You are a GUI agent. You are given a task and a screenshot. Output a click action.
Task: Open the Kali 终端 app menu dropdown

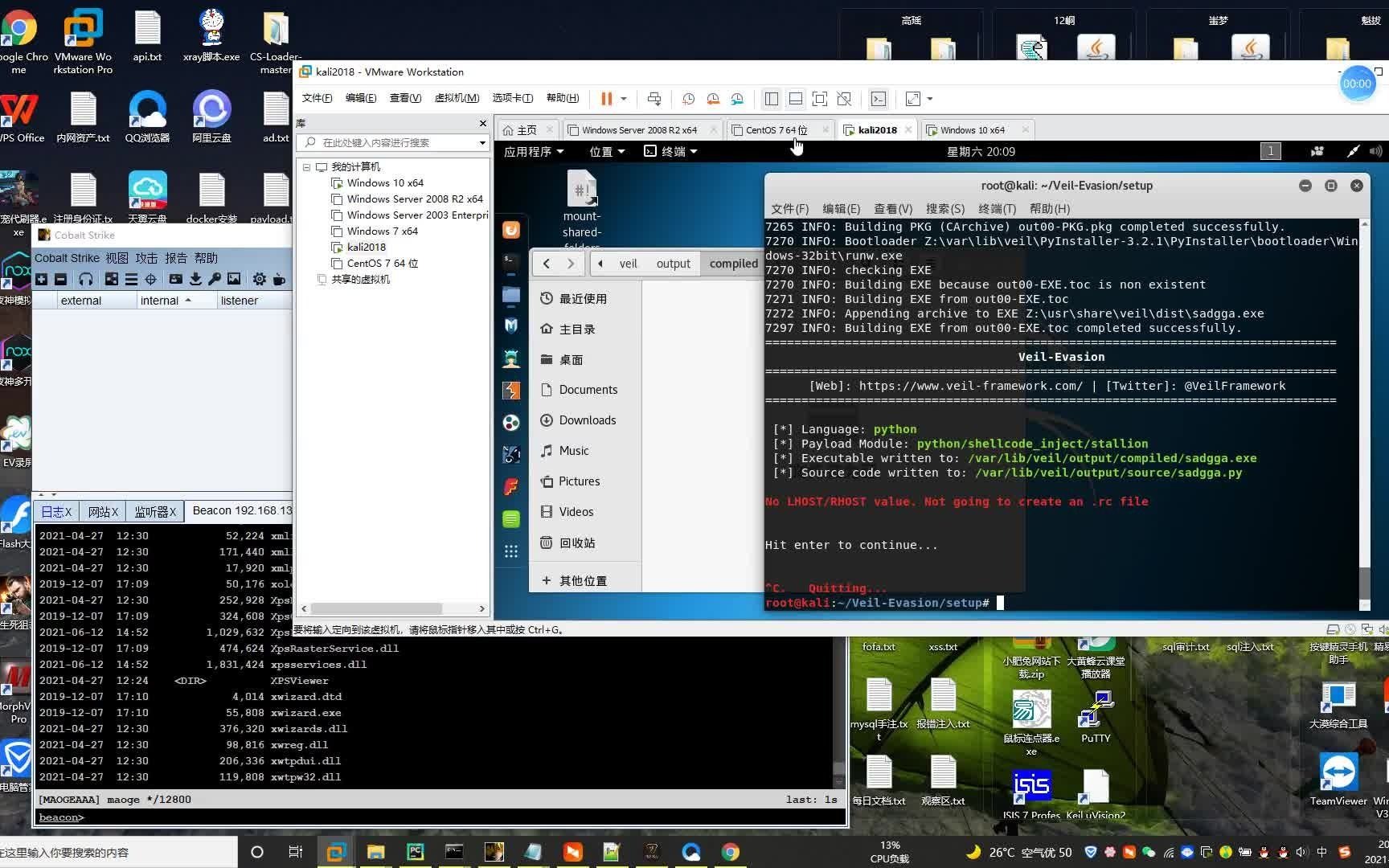tap(671, 151)
